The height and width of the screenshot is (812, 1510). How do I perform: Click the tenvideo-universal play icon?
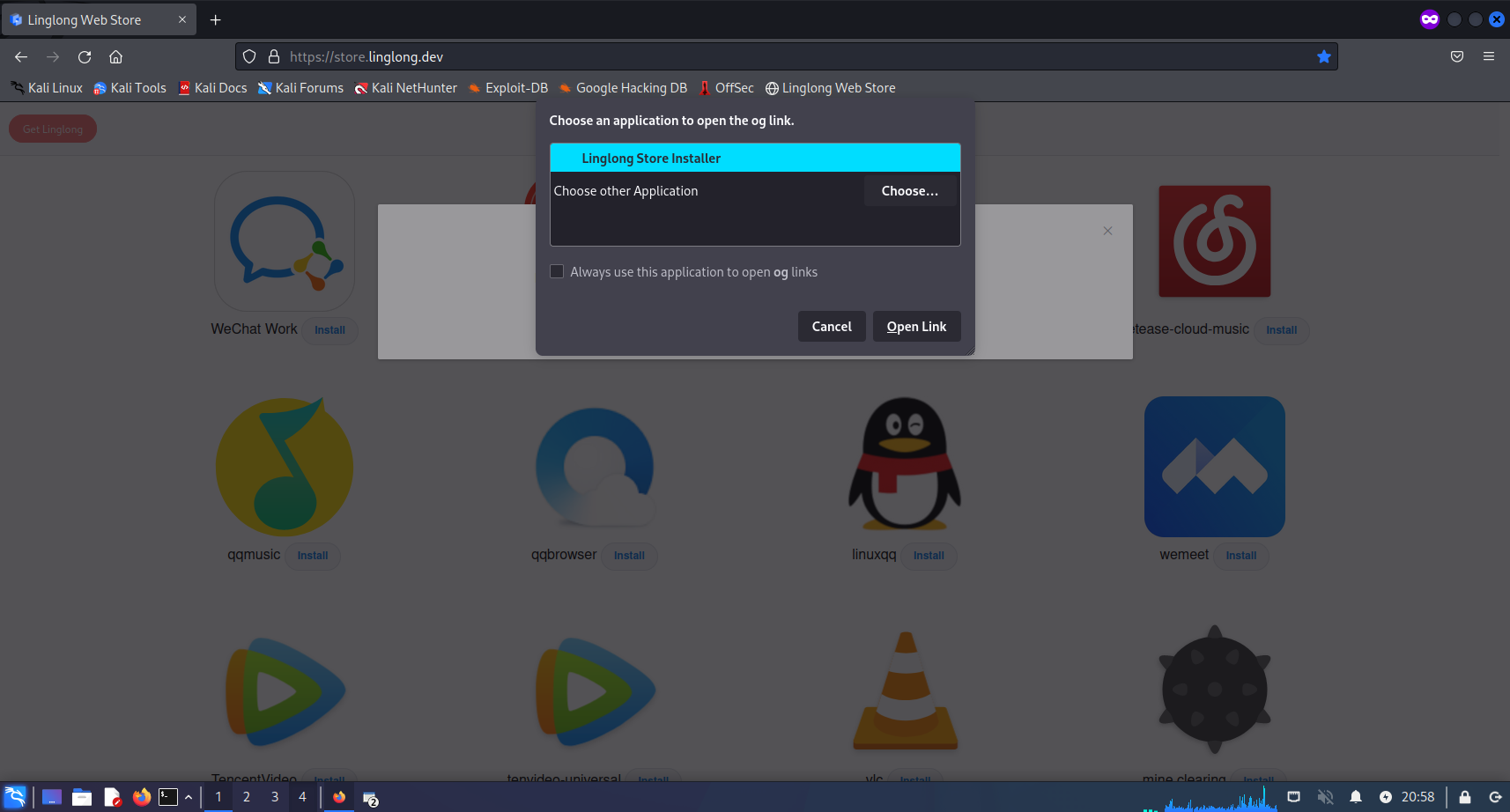click(596, 692)
